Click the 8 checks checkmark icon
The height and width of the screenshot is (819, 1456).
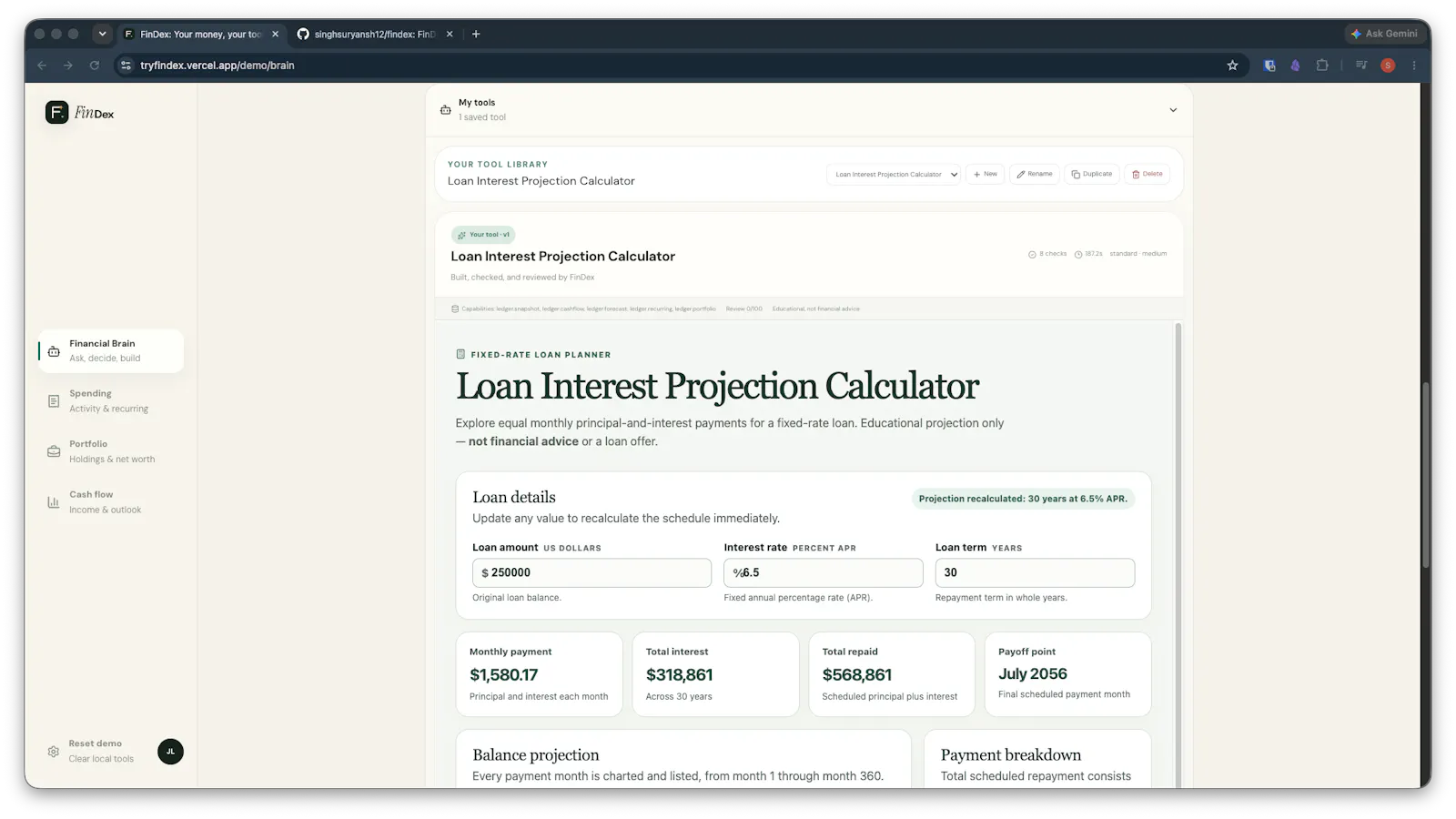pos(1032,255)
